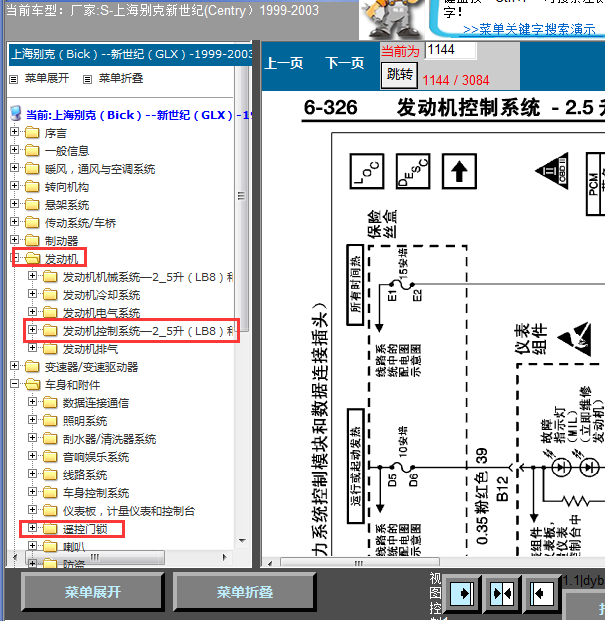Click the folder icon of 照明系统
The height and width of the screenshot is (621, 605).
50,421
